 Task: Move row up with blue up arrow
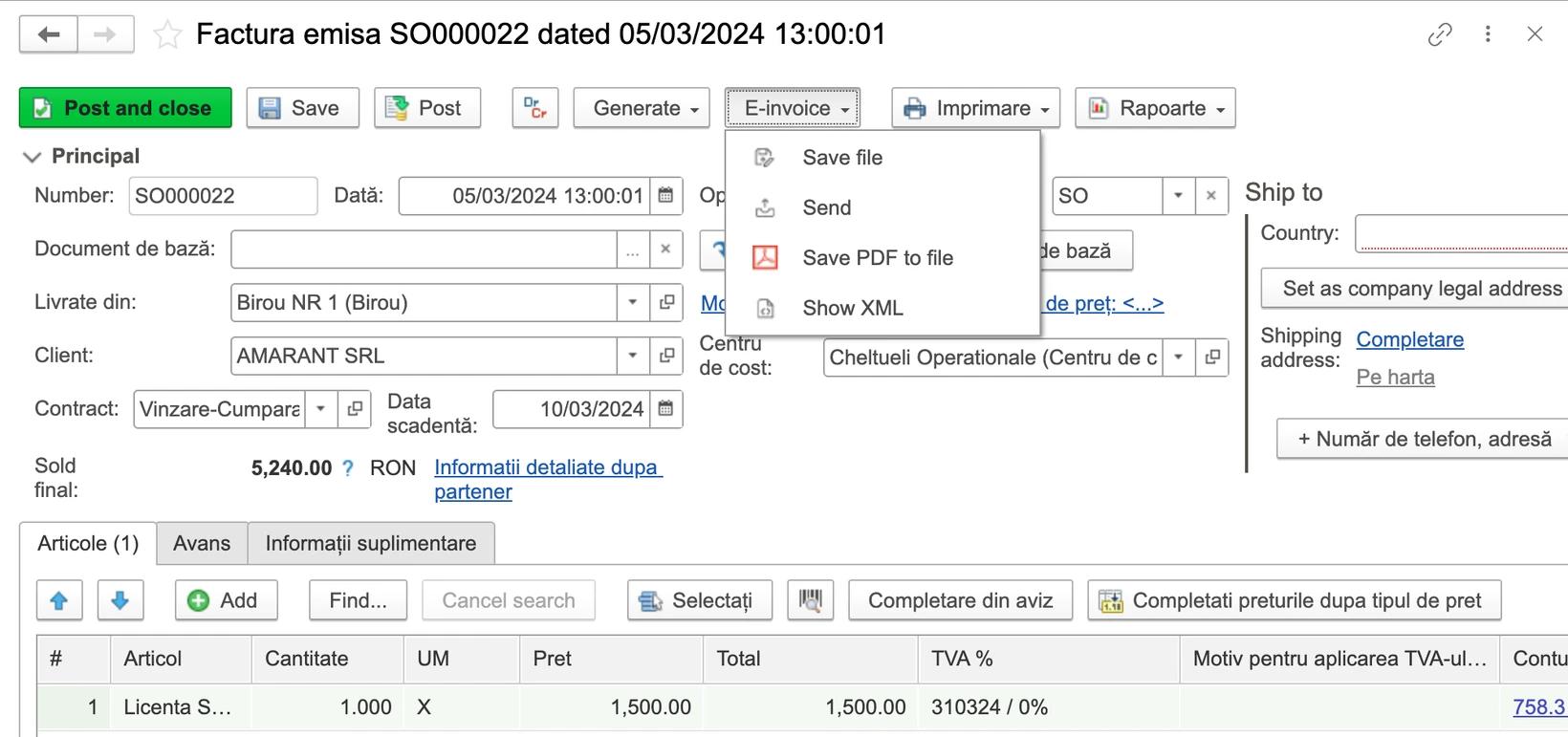(x=59, y=600)
